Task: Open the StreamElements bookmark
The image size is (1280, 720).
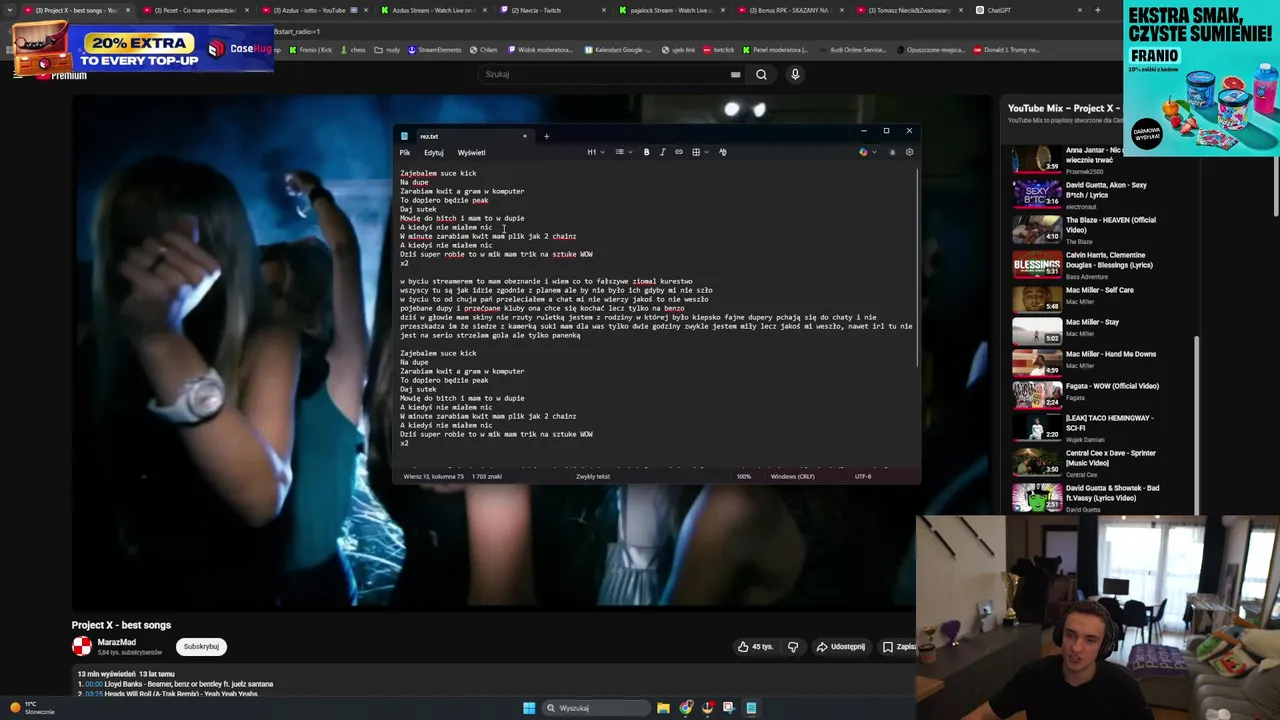Action: [x=435, y=50]
